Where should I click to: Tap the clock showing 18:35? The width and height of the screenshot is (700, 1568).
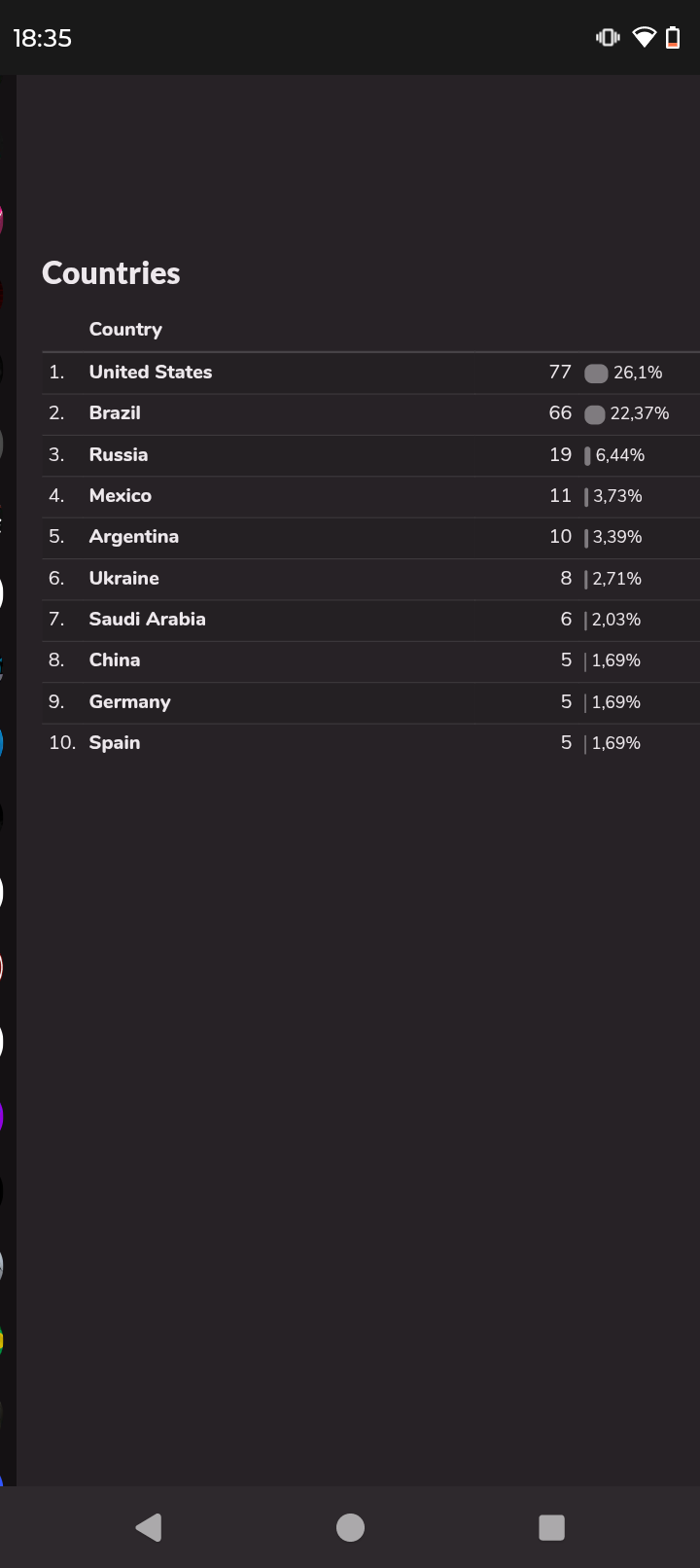(x=42, y=38)
